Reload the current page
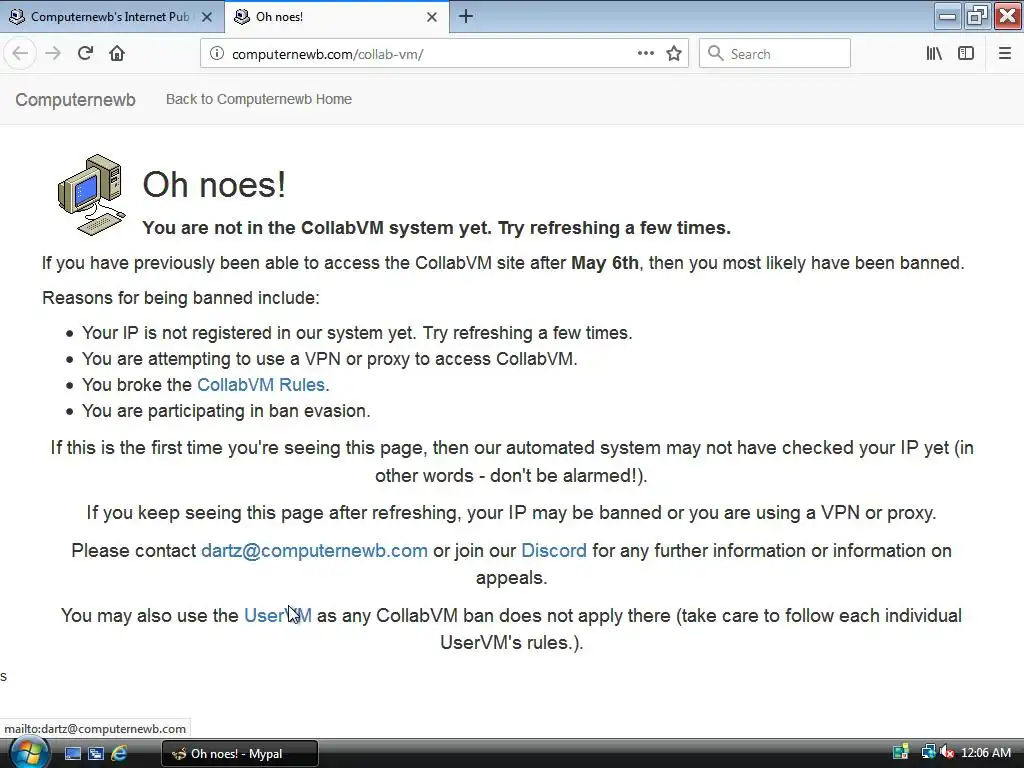This screenshot has height=768, width=1024. click(x=85, y=54)
